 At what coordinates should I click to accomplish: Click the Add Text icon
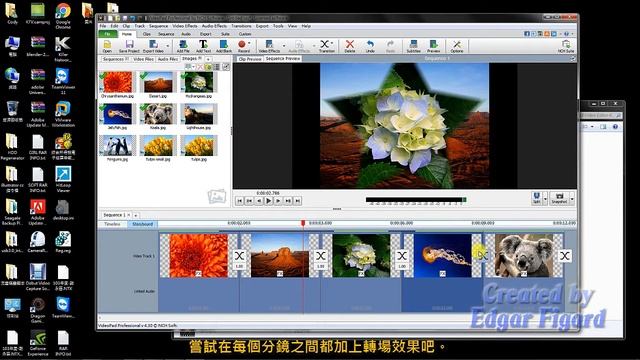pos(203,46)
